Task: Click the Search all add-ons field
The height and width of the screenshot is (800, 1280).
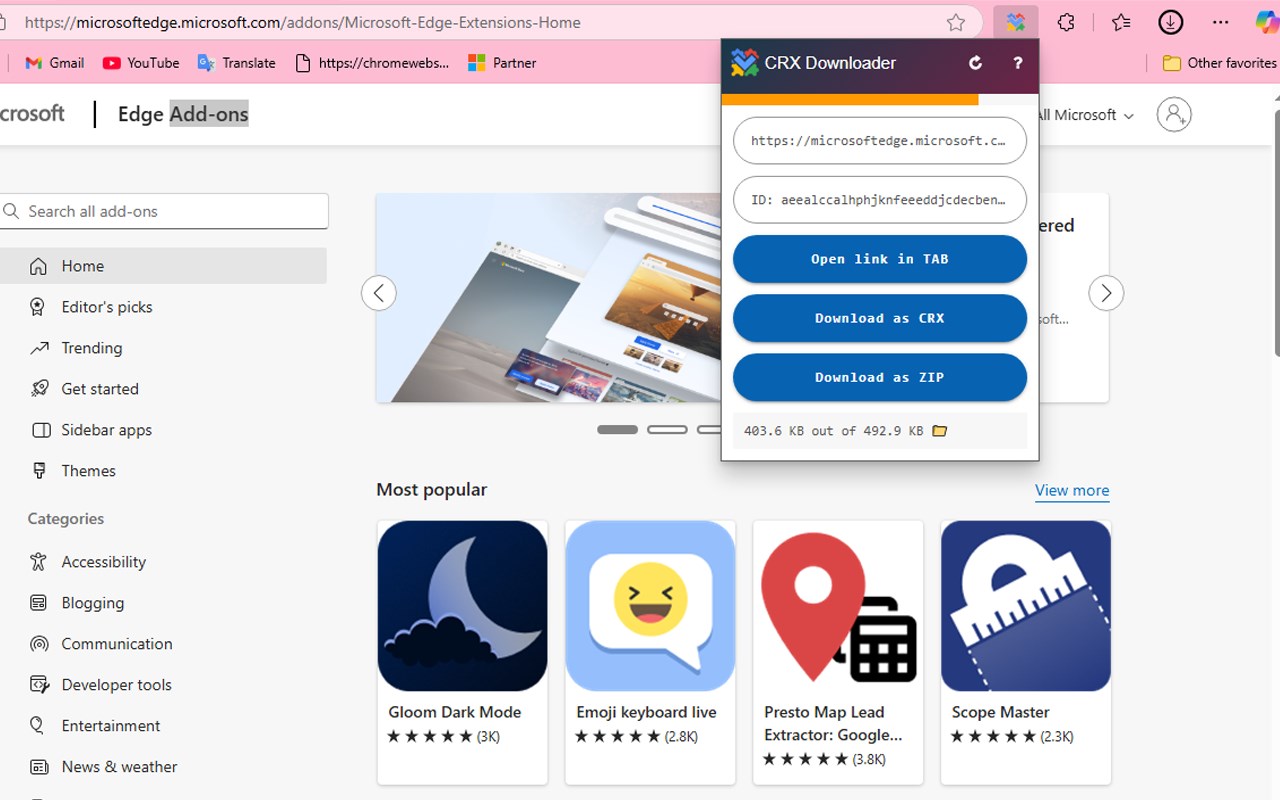Action: pos(164,211)
